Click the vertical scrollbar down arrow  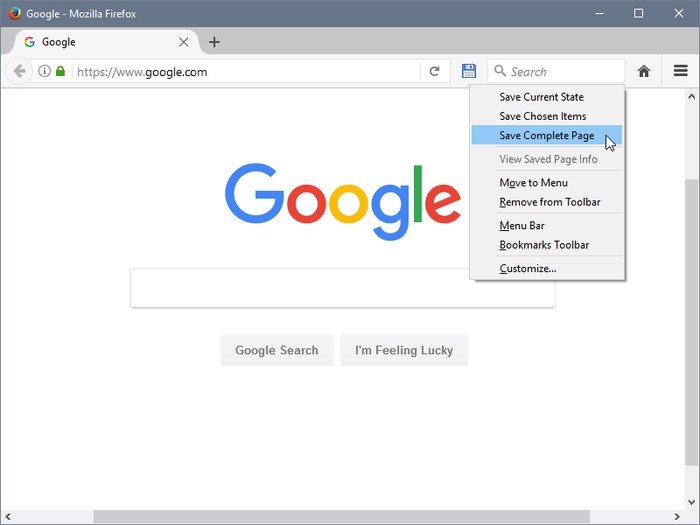coord(692,502)
